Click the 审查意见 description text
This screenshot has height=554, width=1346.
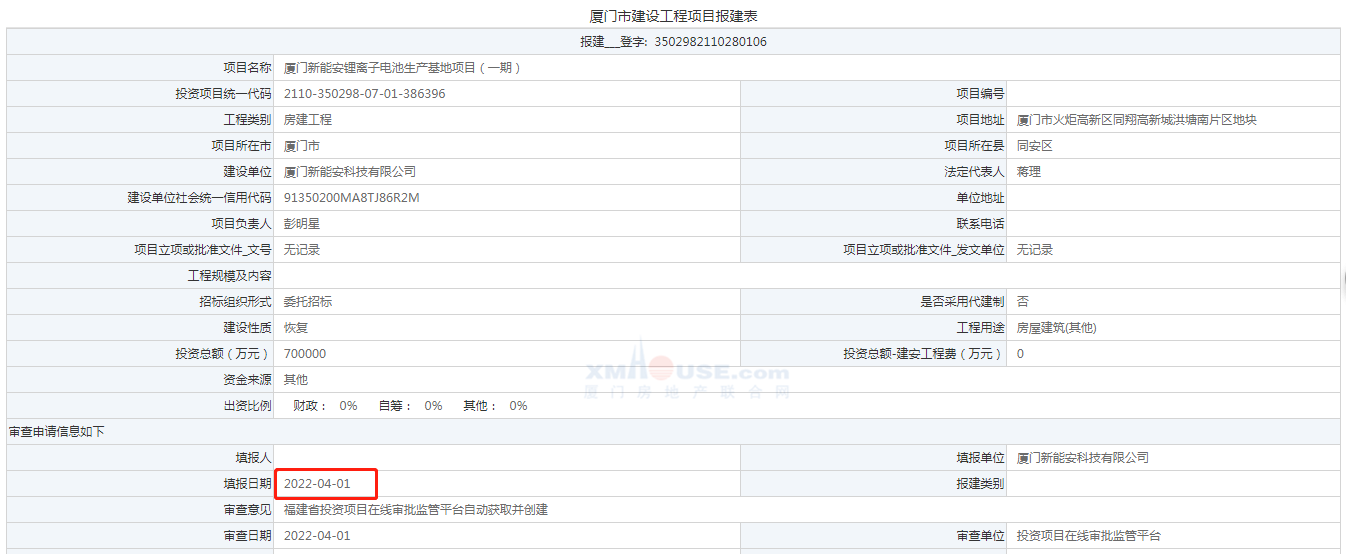(x=416, y=510)
